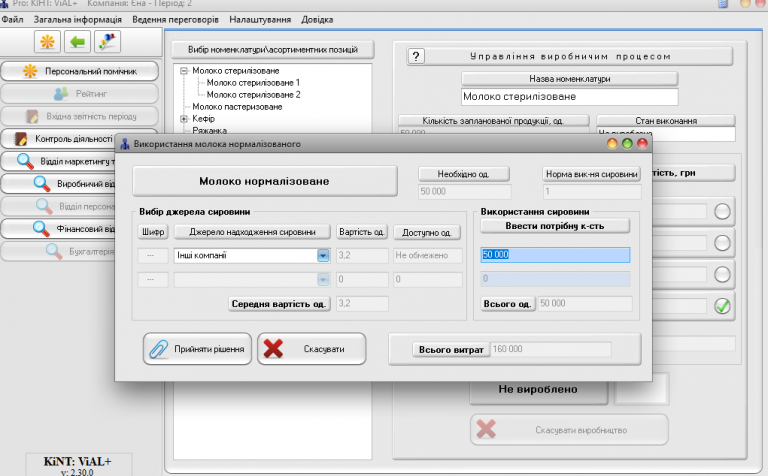
Task: Select Молоко стерилізоване 2 in tree
Action: (x=253, y=95)
